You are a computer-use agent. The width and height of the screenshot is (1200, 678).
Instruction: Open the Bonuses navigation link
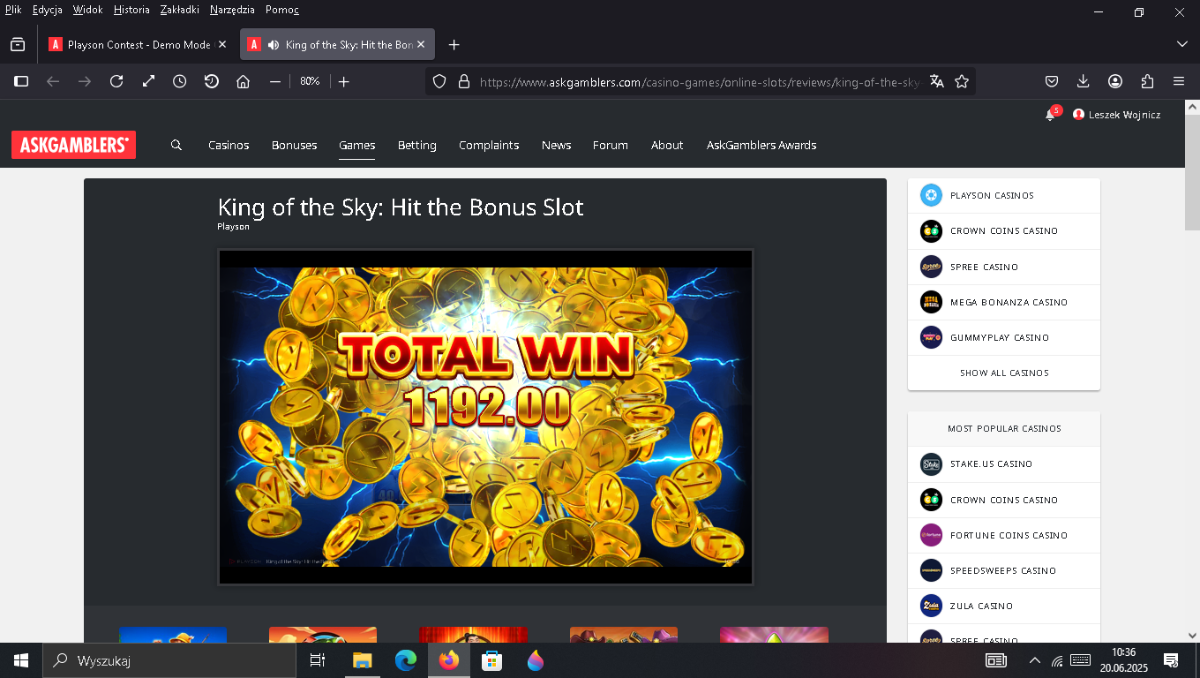click(x=294, y=145)
